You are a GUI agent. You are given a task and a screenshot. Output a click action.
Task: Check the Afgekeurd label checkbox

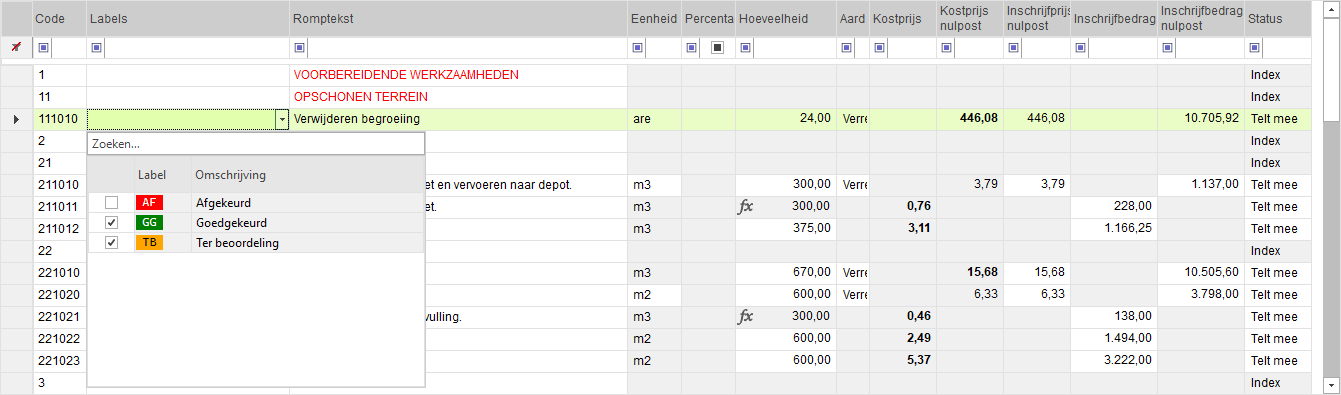click(112, 203)
